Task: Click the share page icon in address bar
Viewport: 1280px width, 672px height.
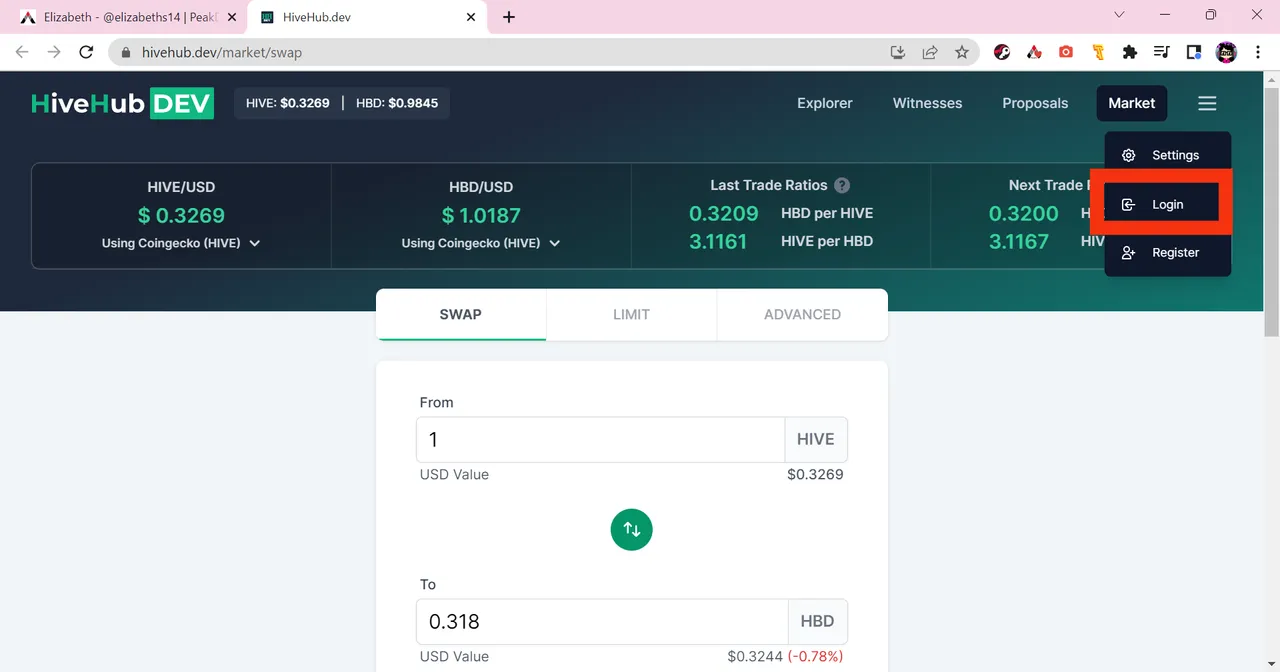Action: (930, 52)
